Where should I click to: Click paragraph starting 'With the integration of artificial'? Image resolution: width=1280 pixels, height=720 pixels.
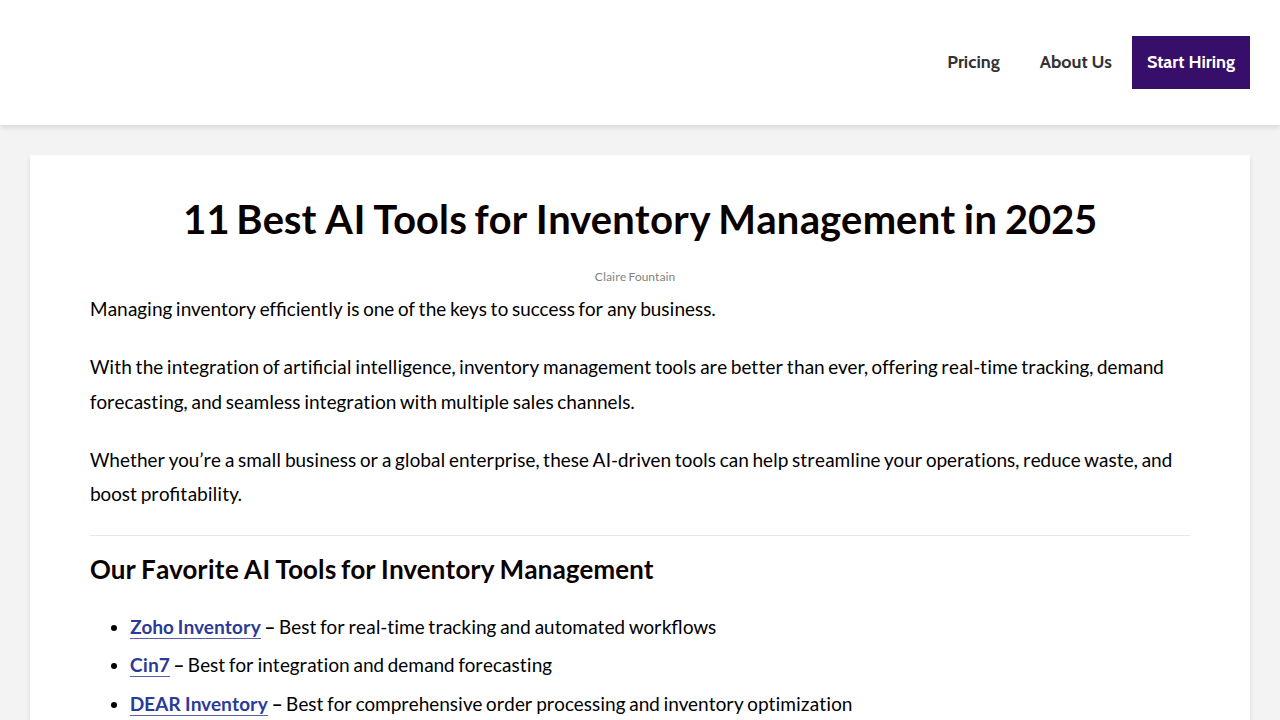(640, 385)
